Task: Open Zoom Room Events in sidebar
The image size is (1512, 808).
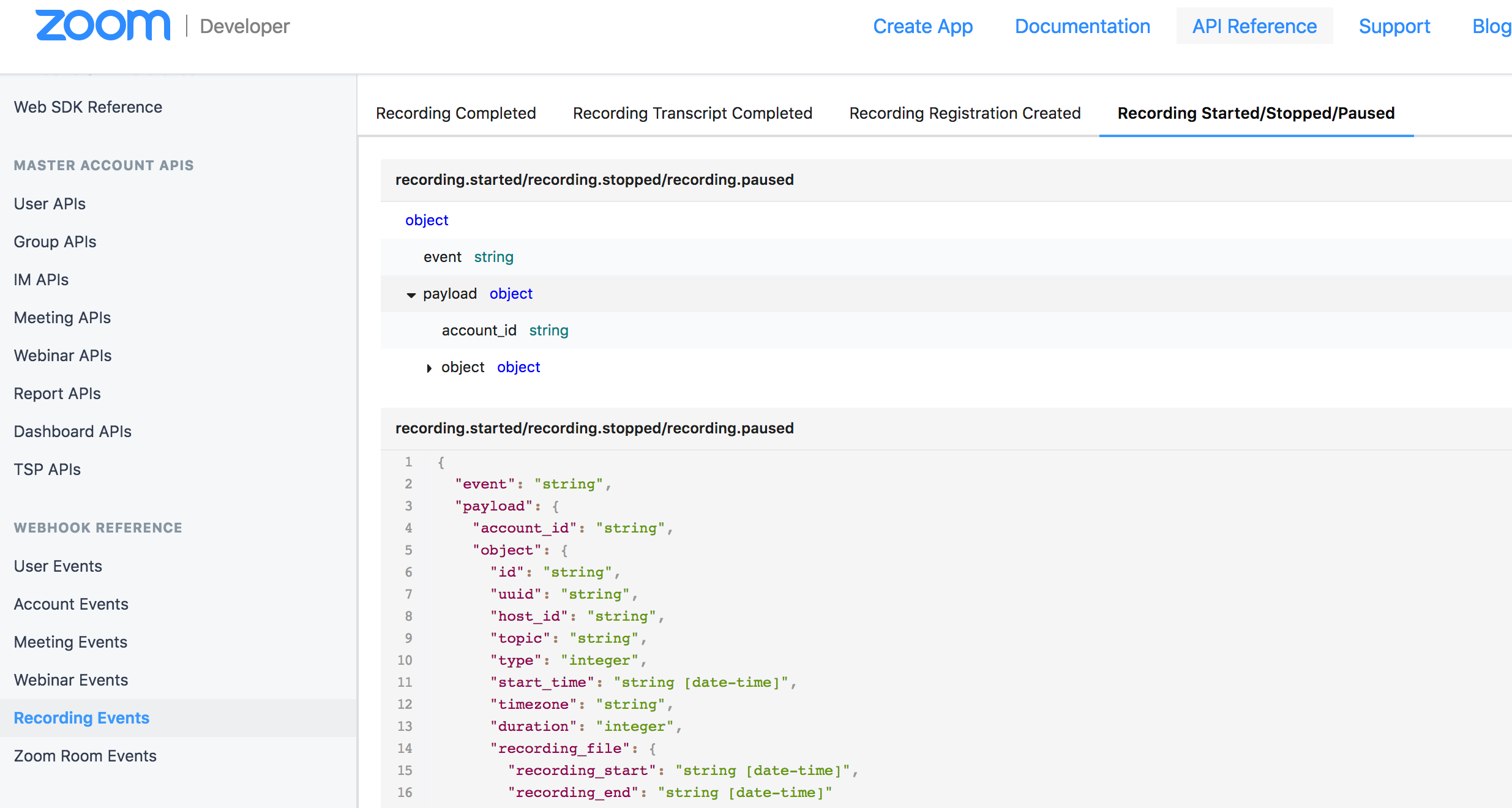Action: click(85, 756)
